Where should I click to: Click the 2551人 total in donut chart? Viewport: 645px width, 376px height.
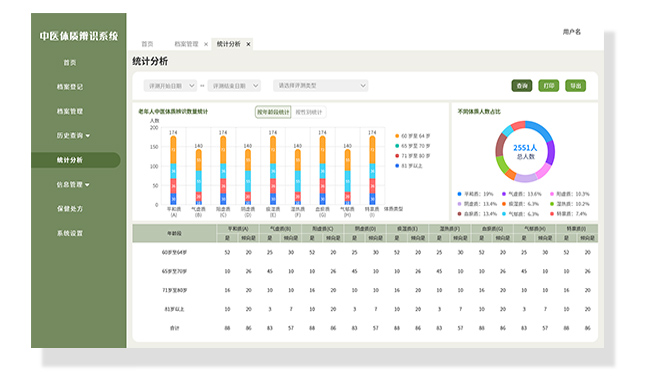tap(525, 148)
